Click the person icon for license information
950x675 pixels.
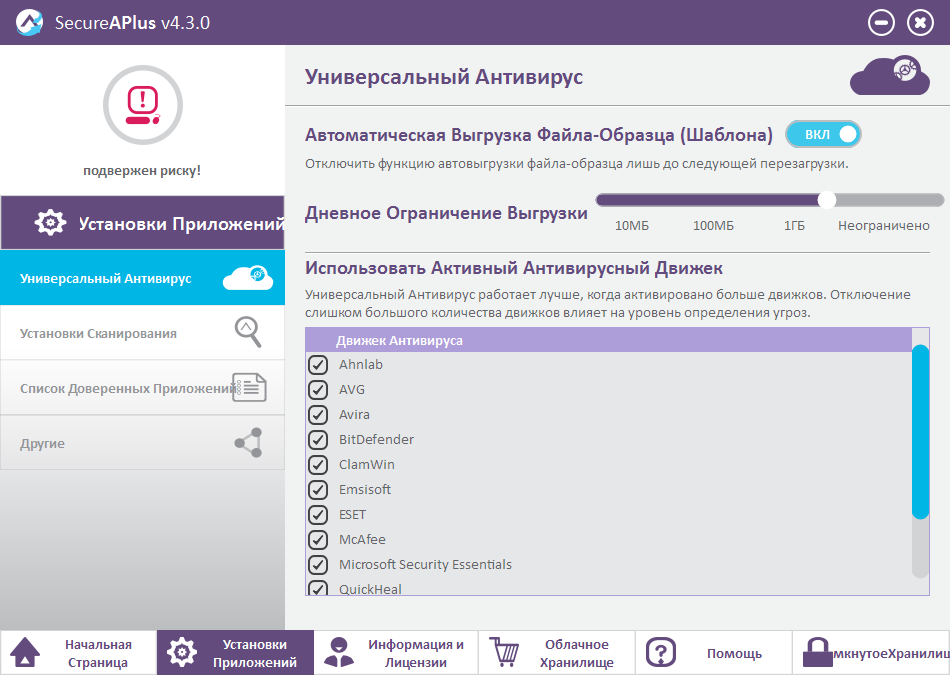(339, 653)
